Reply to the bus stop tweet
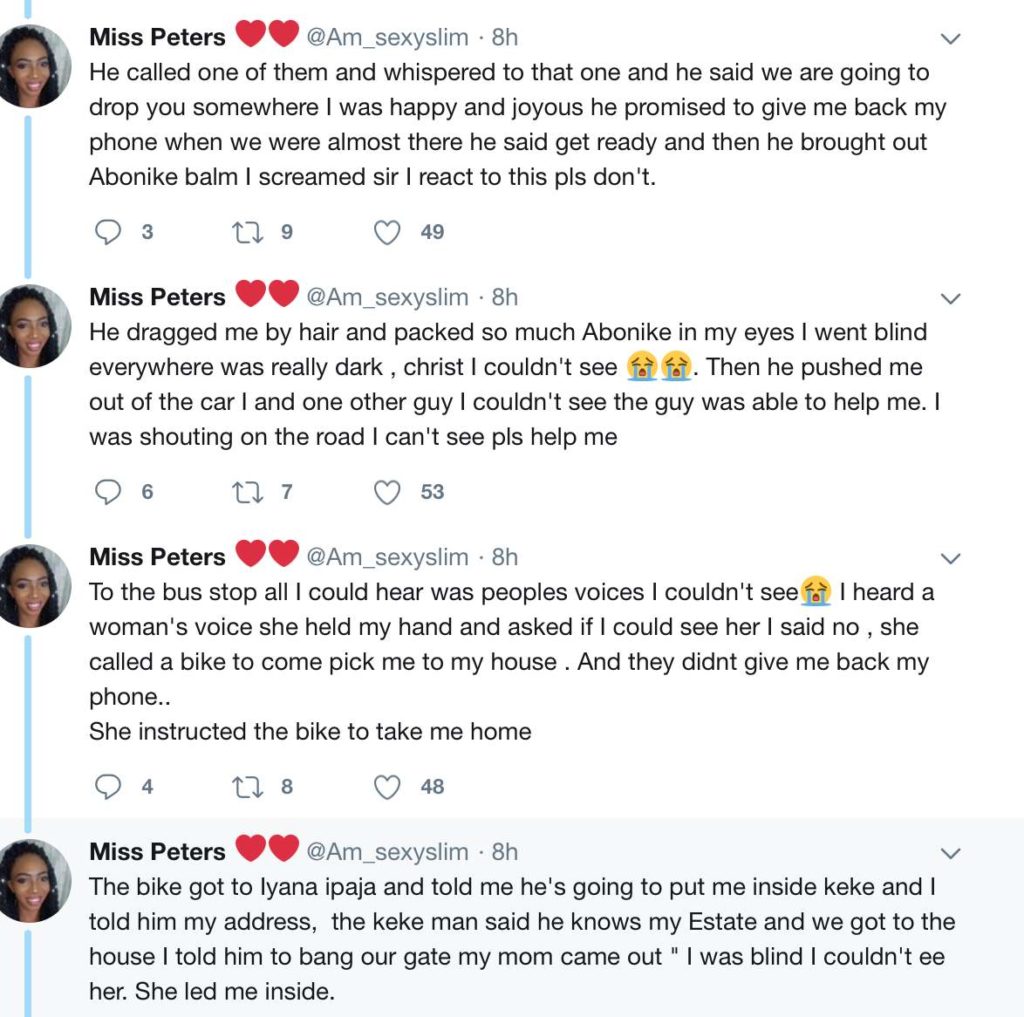 click(108, 787)
